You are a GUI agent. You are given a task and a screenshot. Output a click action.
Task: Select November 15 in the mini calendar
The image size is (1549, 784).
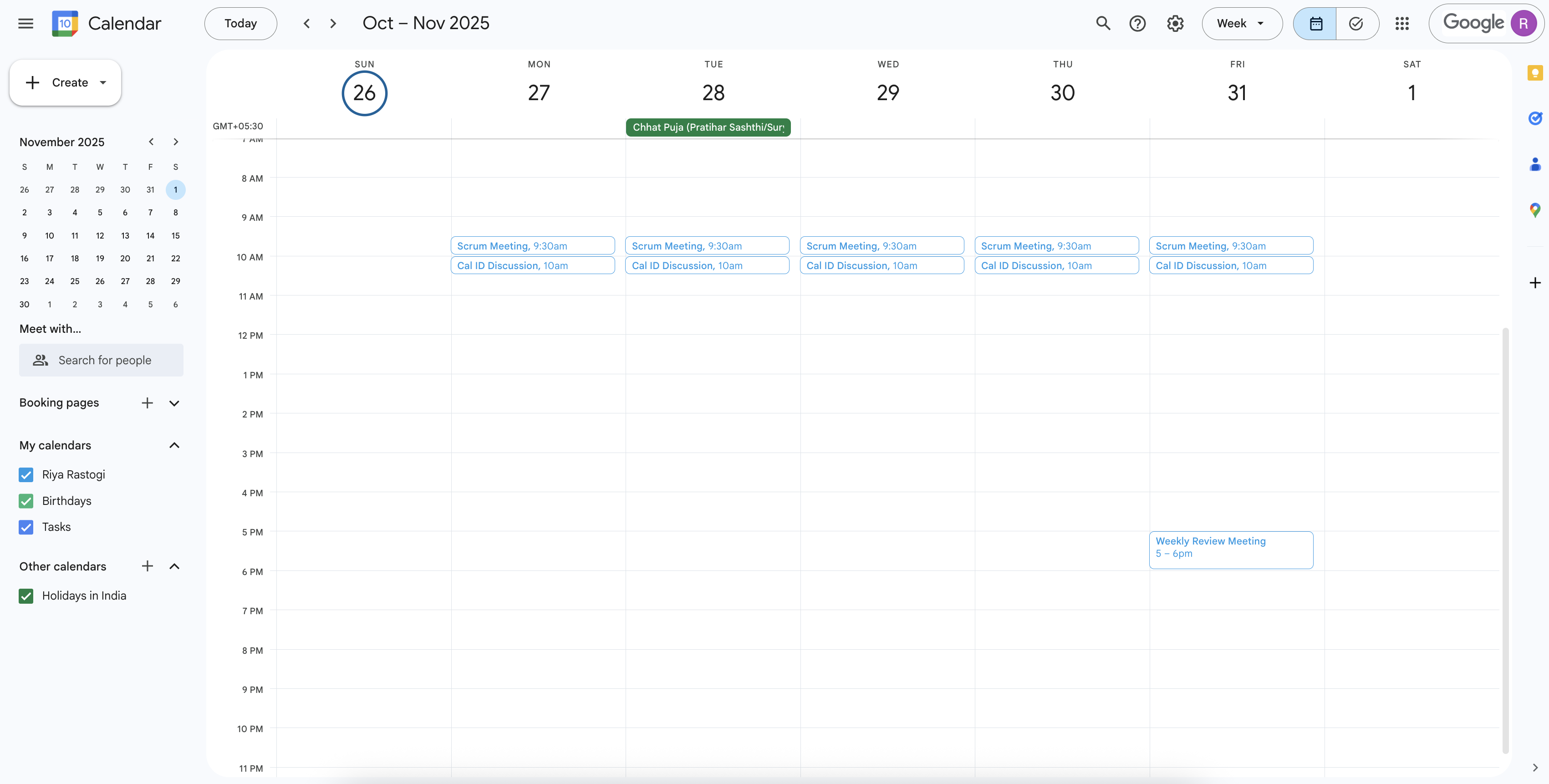(175, 236)
